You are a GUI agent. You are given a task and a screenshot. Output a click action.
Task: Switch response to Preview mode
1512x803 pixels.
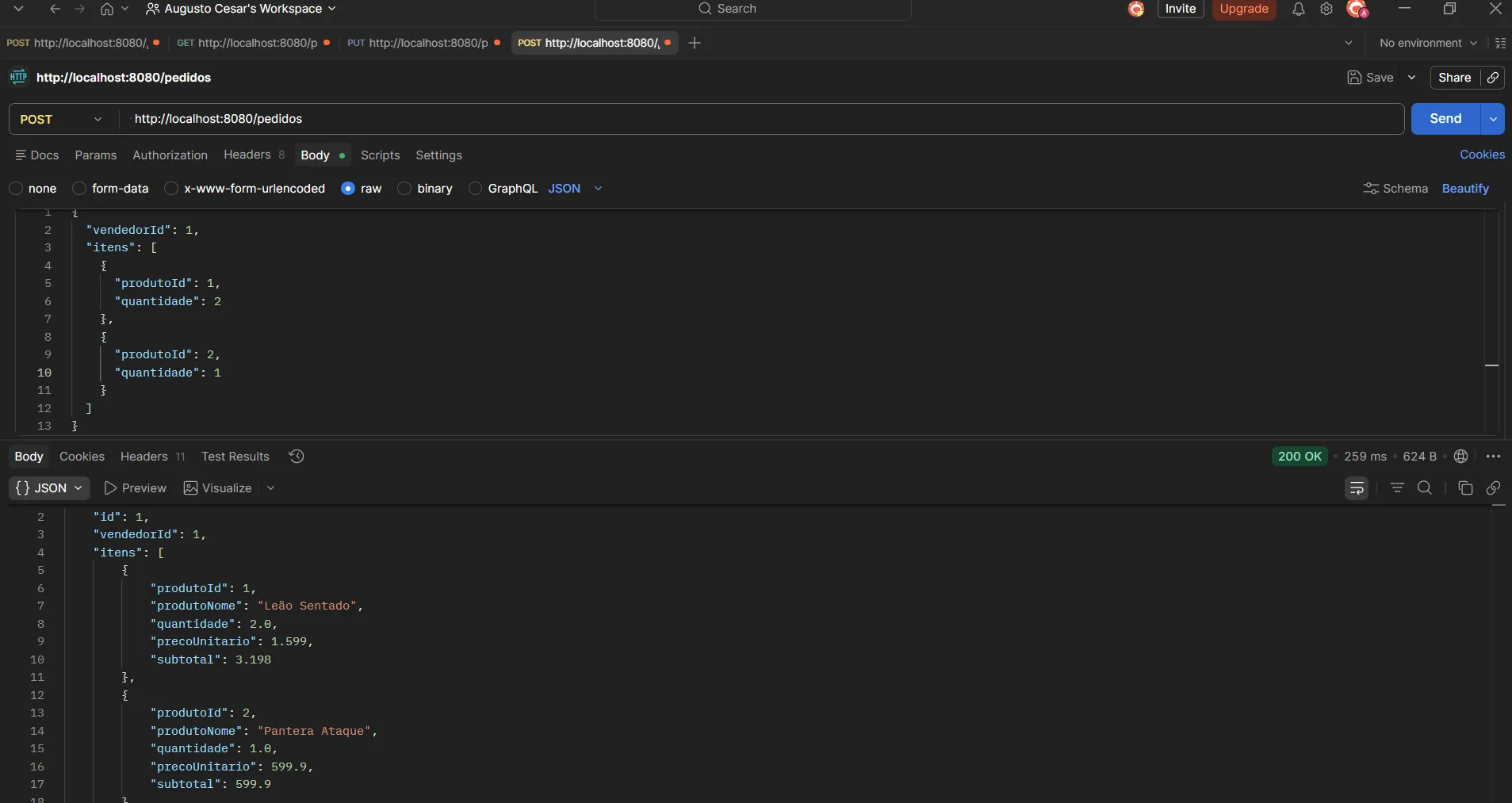click(136, 488)
